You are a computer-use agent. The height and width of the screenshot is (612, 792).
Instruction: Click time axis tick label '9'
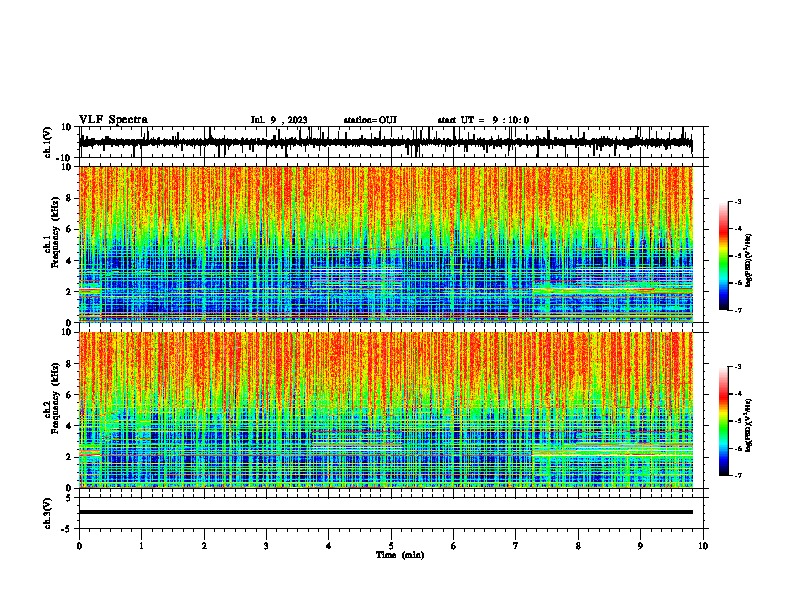[640, 546]
